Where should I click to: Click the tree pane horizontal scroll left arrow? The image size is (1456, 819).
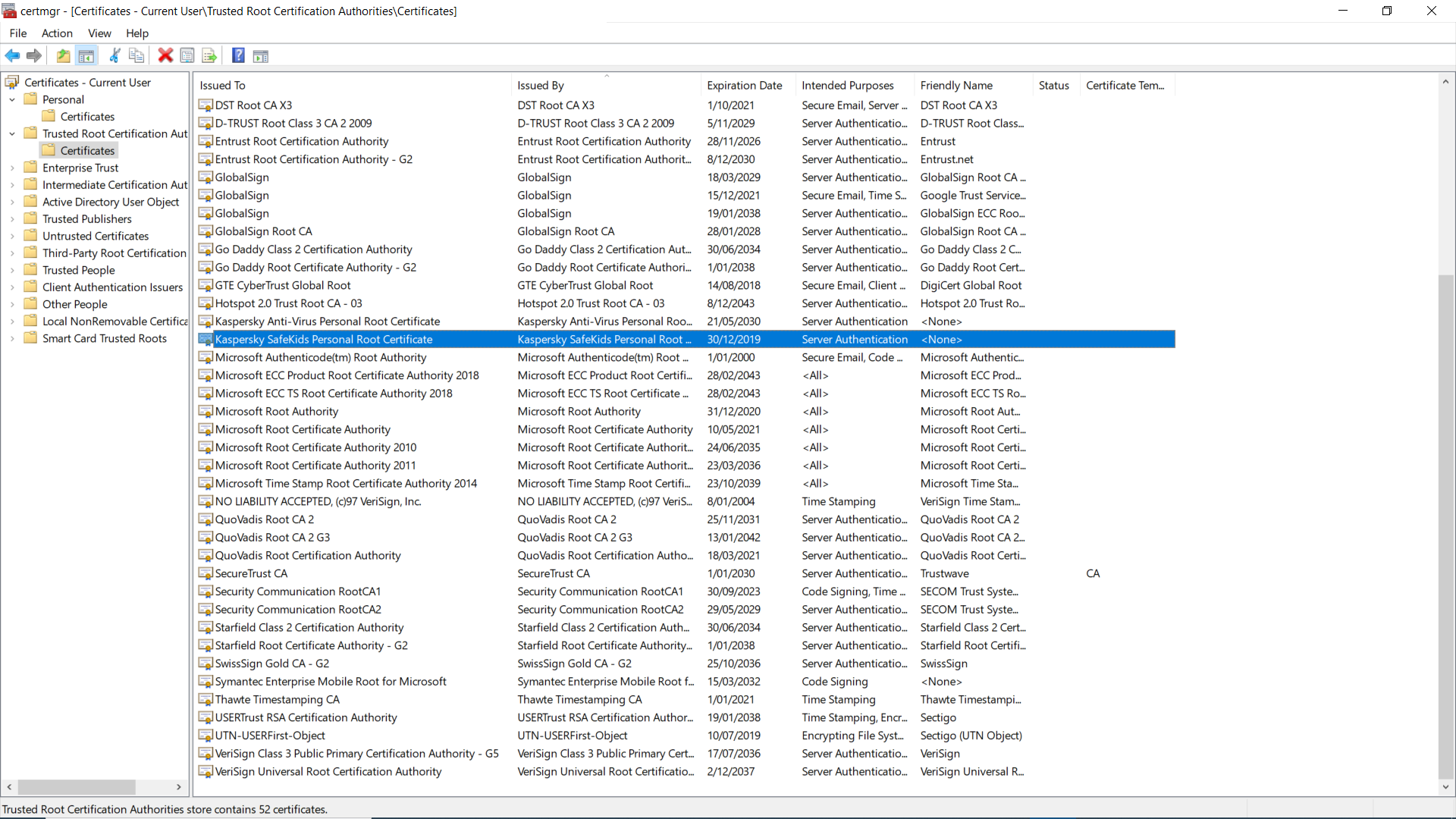(x=9, y=787)
